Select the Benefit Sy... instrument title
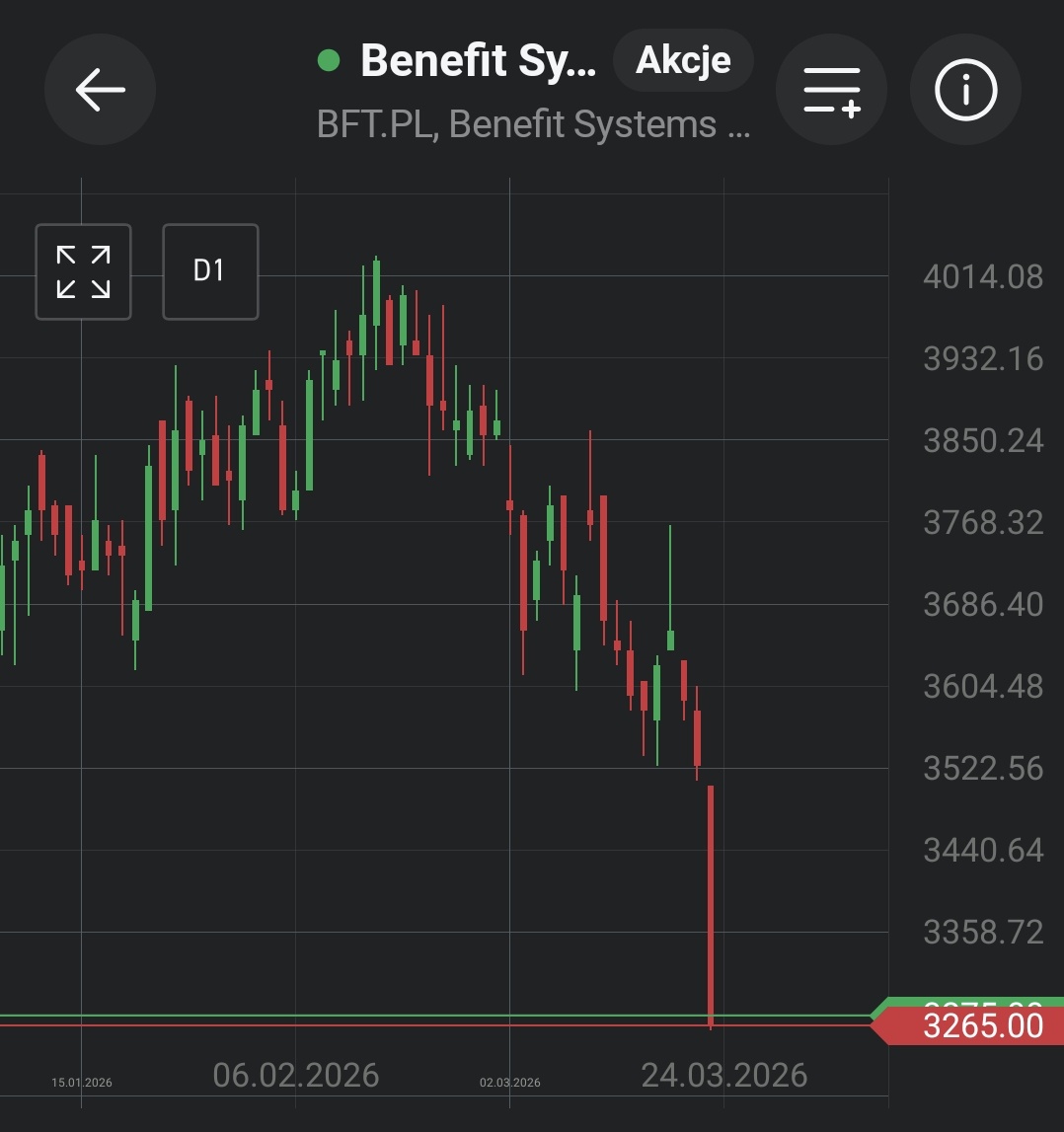The image size is (1064, 1132). [478, 60]
